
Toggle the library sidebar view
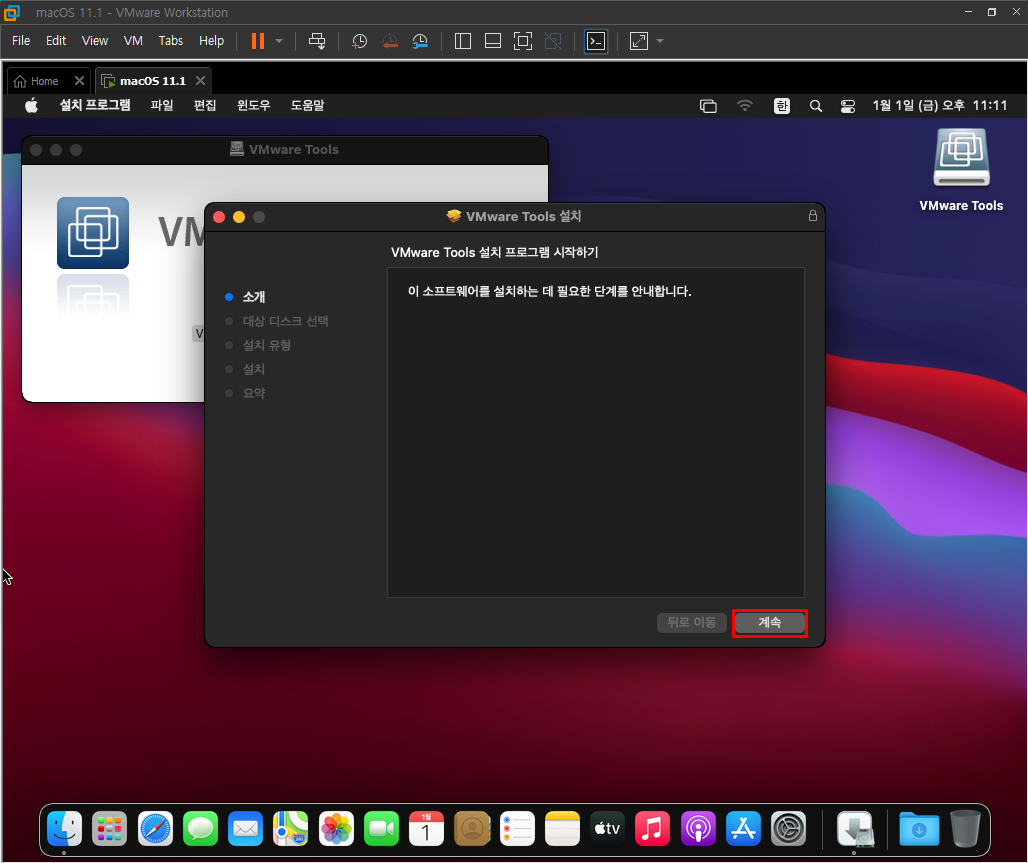click(x=463, y=41)
